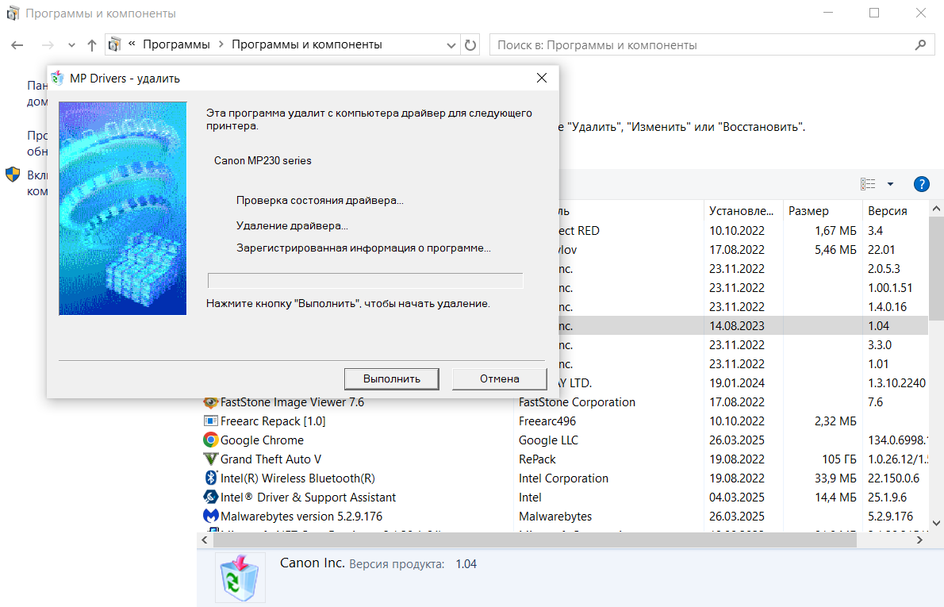The width and height of the screenshot is (944, 607).
Task: Click Программы и компоненты breadcrumb
Action: click(x=307, y=45)
